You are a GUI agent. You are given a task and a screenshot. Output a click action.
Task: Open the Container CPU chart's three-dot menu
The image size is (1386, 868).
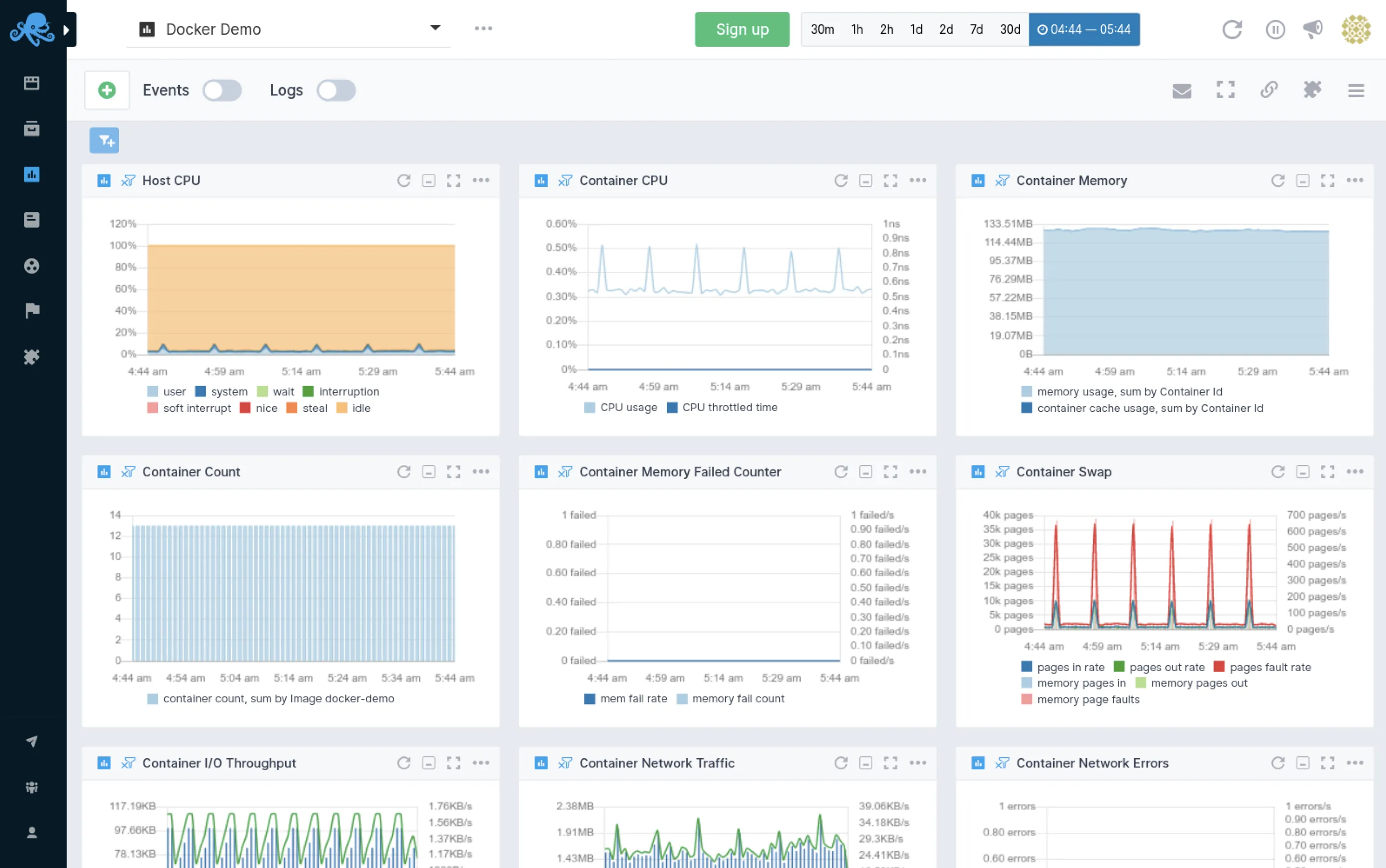click(917, 180)
